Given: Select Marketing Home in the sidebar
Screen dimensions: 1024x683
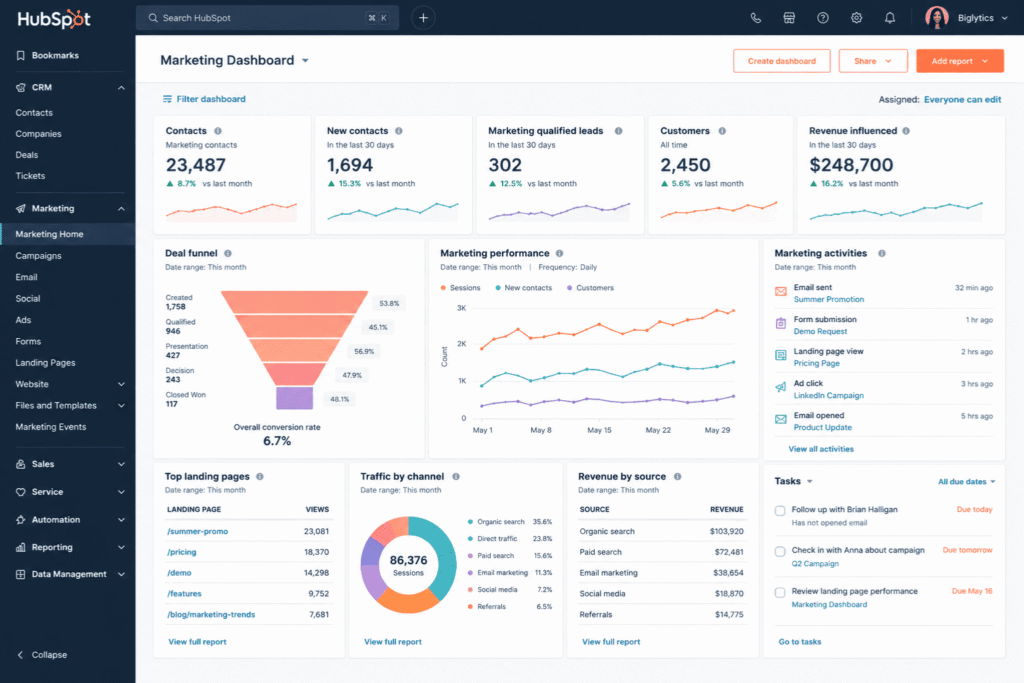Looking at the screenshot, I should tap(68, 234).
